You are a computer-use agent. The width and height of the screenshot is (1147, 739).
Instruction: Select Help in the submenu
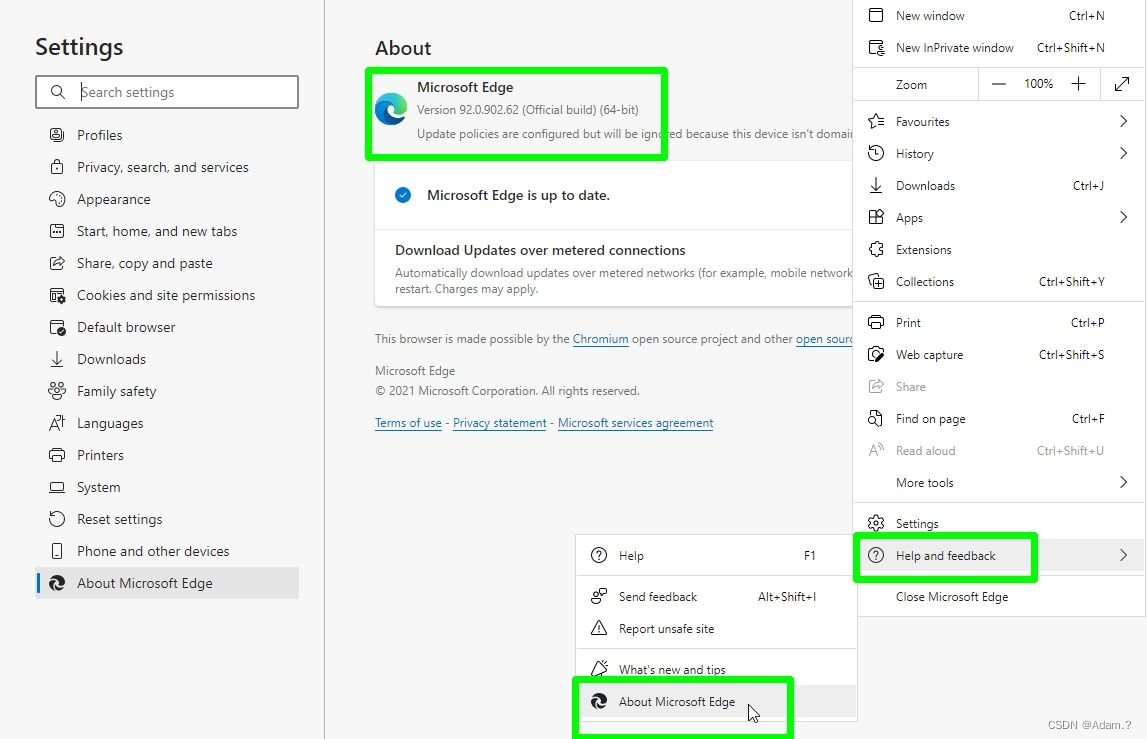[716, 555]
